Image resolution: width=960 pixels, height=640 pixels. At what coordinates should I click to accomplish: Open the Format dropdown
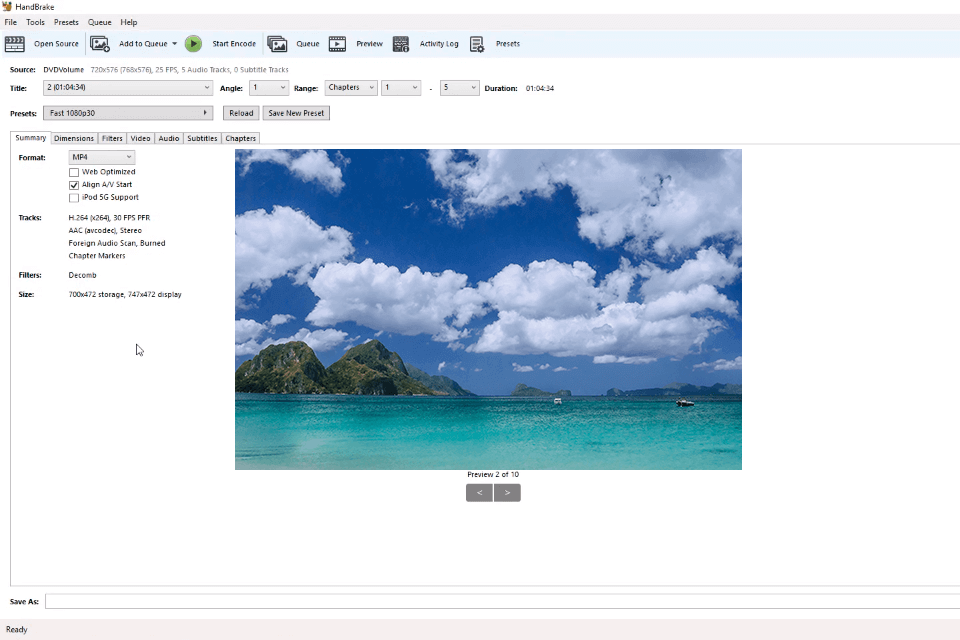(100, 157)
